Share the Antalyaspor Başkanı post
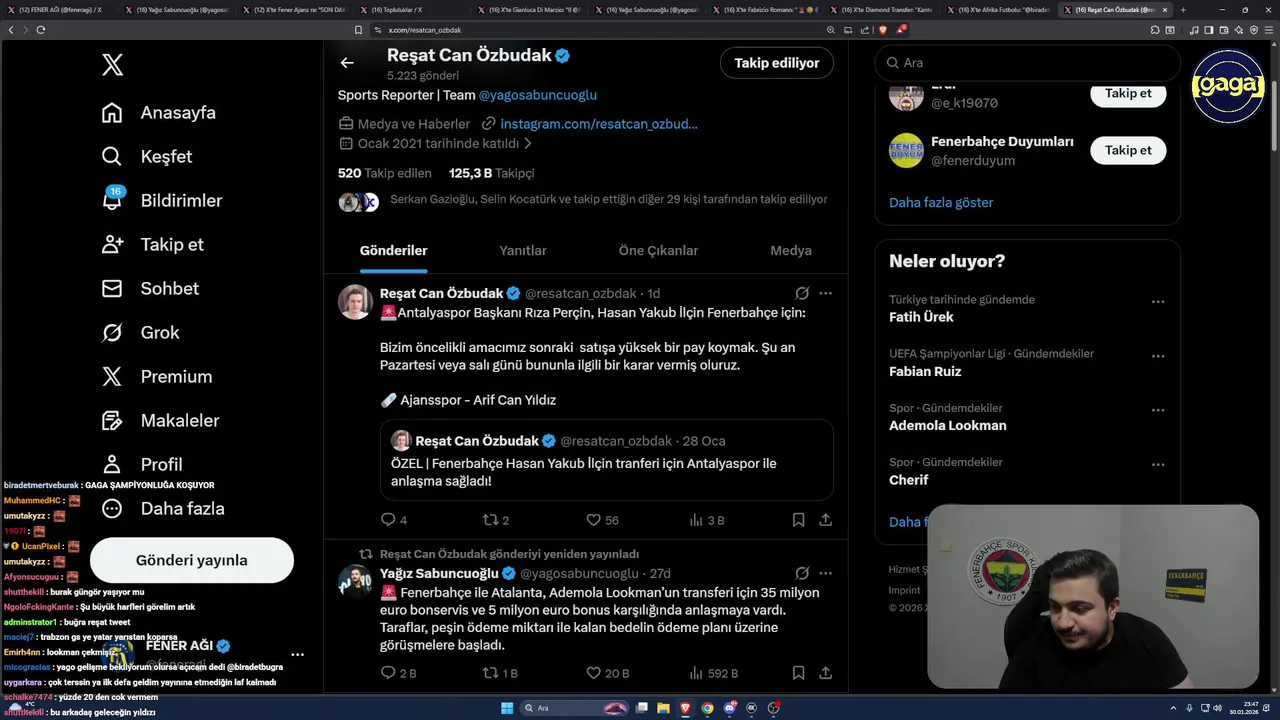 point(825,520)
